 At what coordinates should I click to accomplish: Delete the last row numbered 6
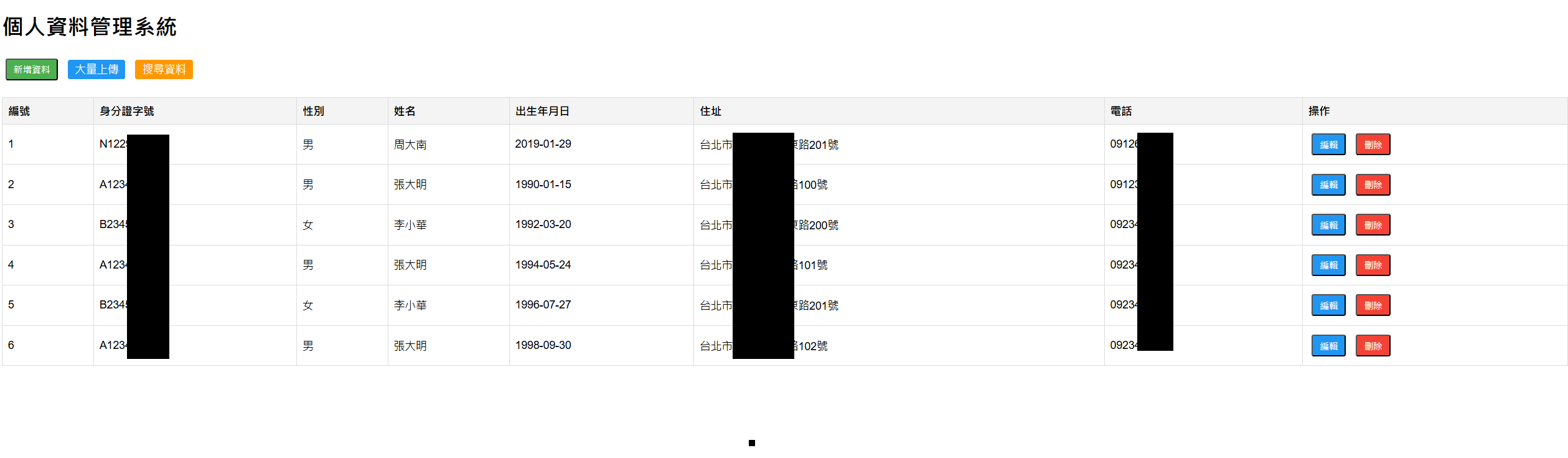tap(1372, 346)
